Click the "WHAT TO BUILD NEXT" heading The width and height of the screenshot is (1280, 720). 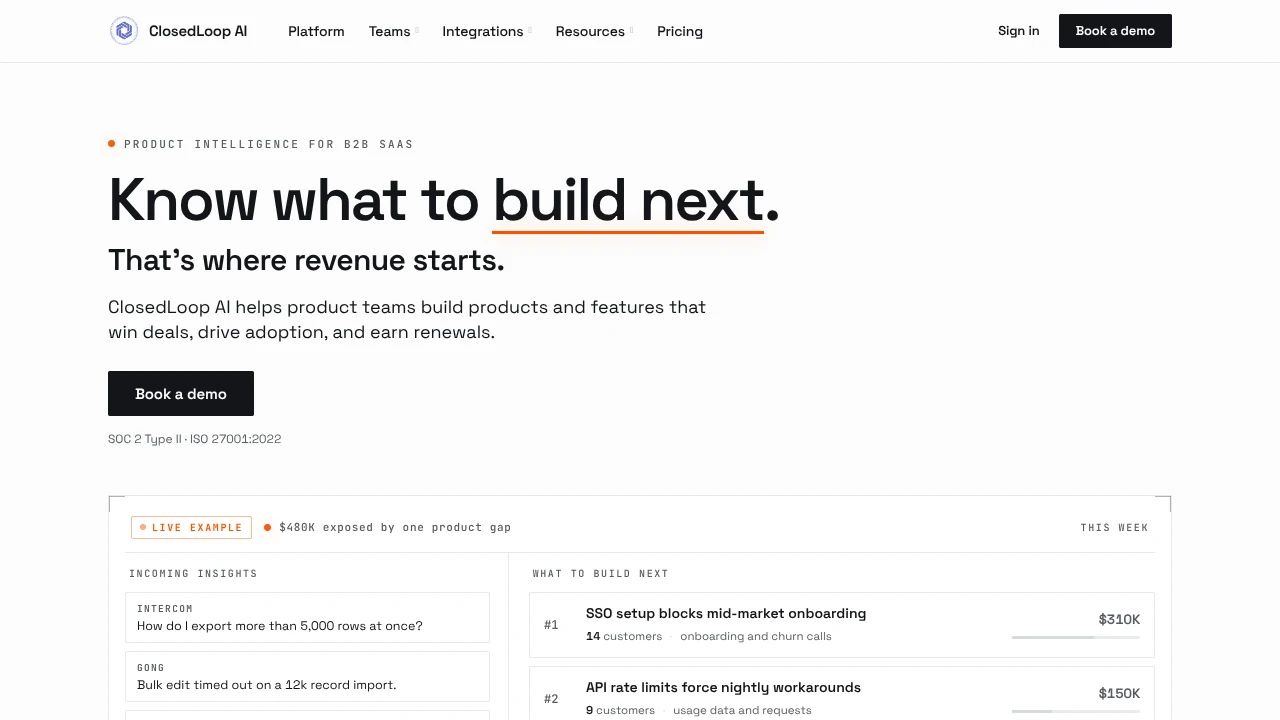coord(600,573)
